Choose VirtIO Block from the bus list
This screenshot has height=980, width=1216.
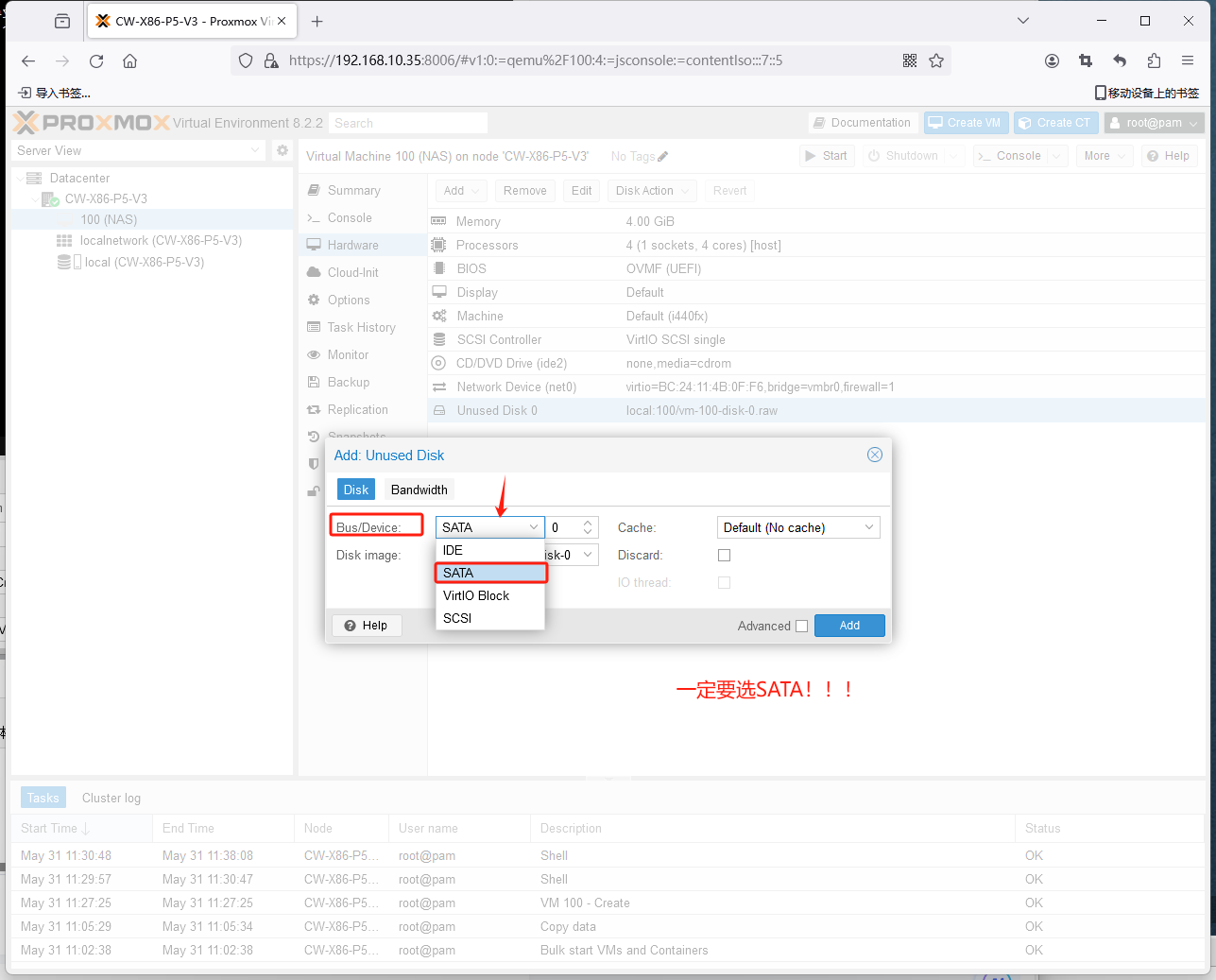pos(489,595)
